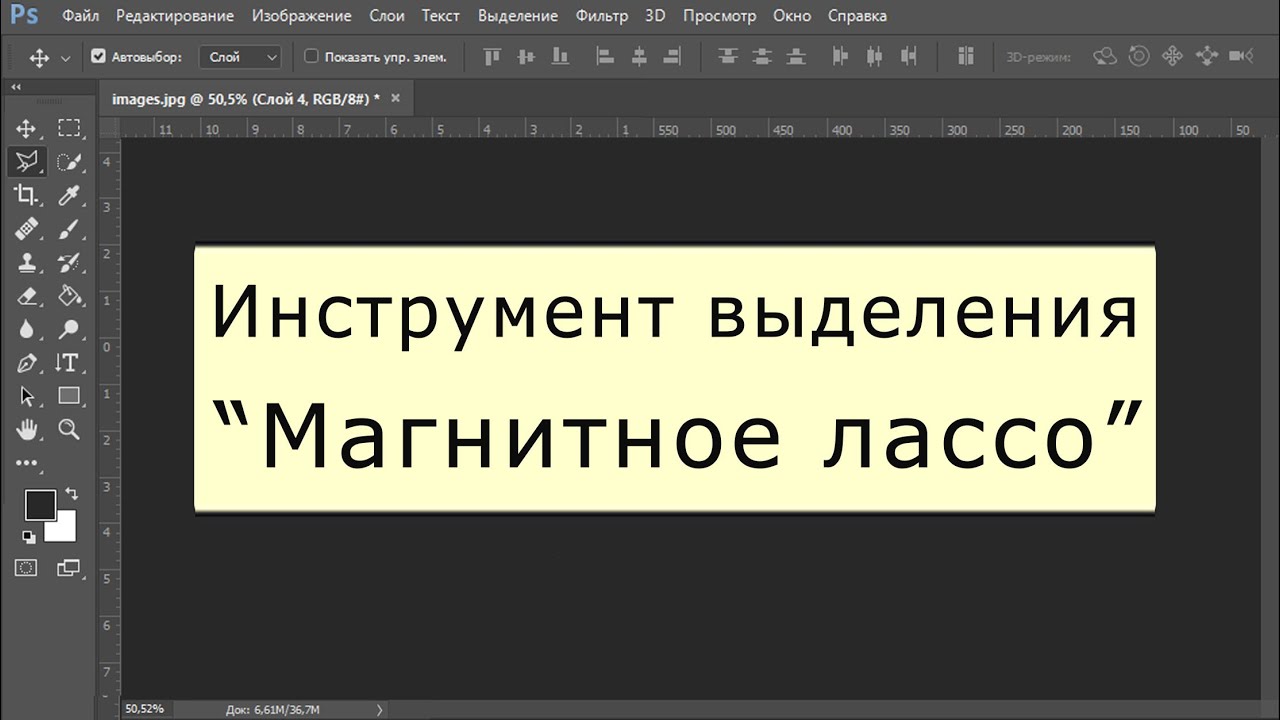This screenshot has height=720, width=1280.
Task: Select 3D orbit mode icon
Action: click(x=1105, y=57)
